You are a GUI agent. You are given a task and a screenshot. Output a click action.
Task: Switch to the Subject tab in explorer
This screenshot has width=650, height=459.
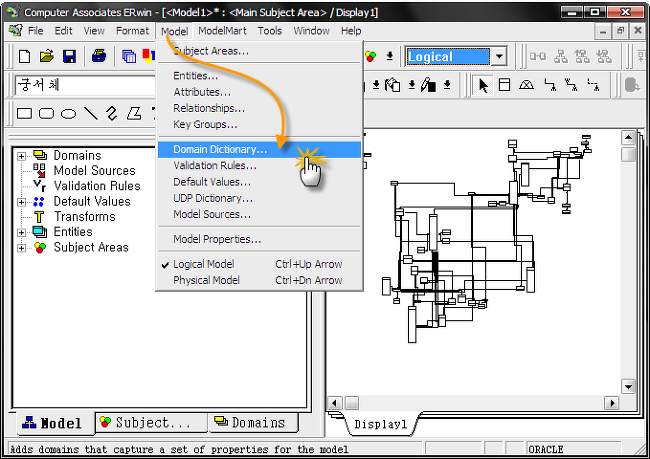pos(151,423)
